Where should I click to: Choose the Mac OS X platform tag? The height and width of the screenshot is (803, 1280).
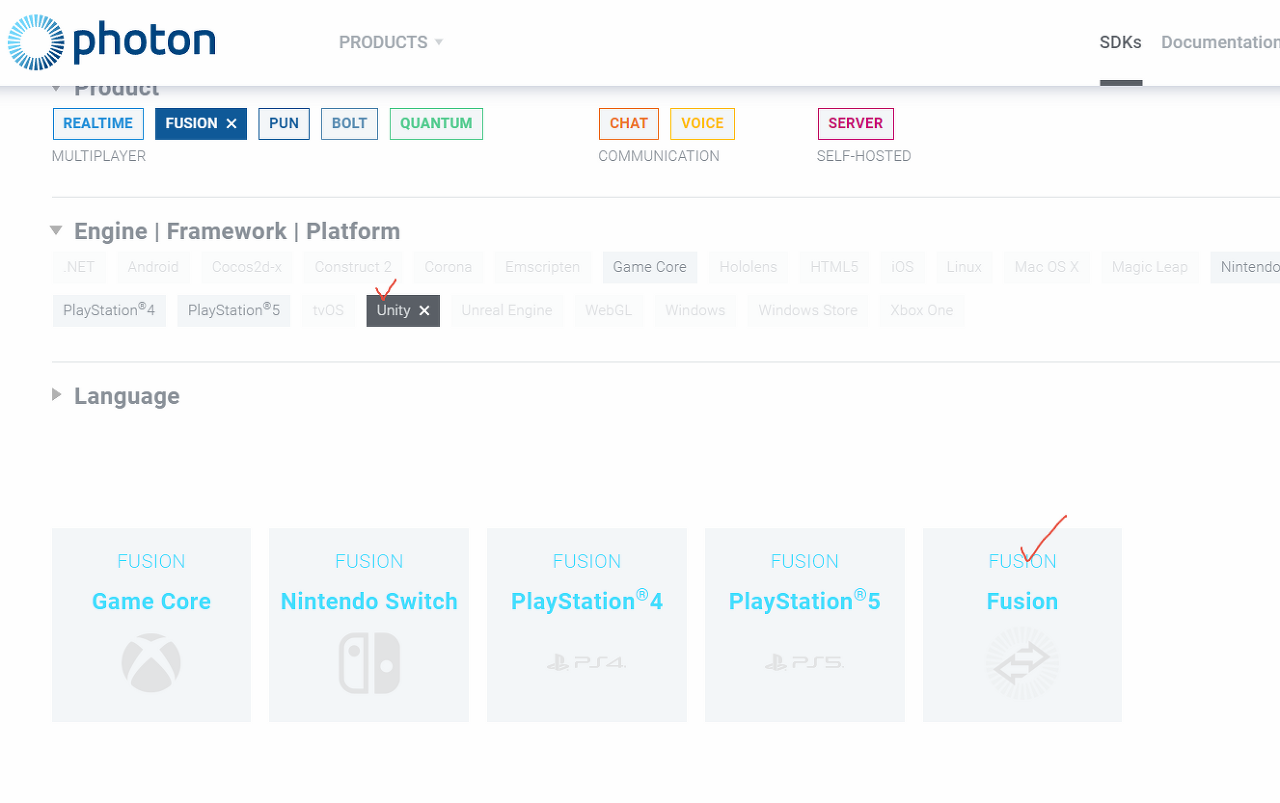pos(1047,267)
